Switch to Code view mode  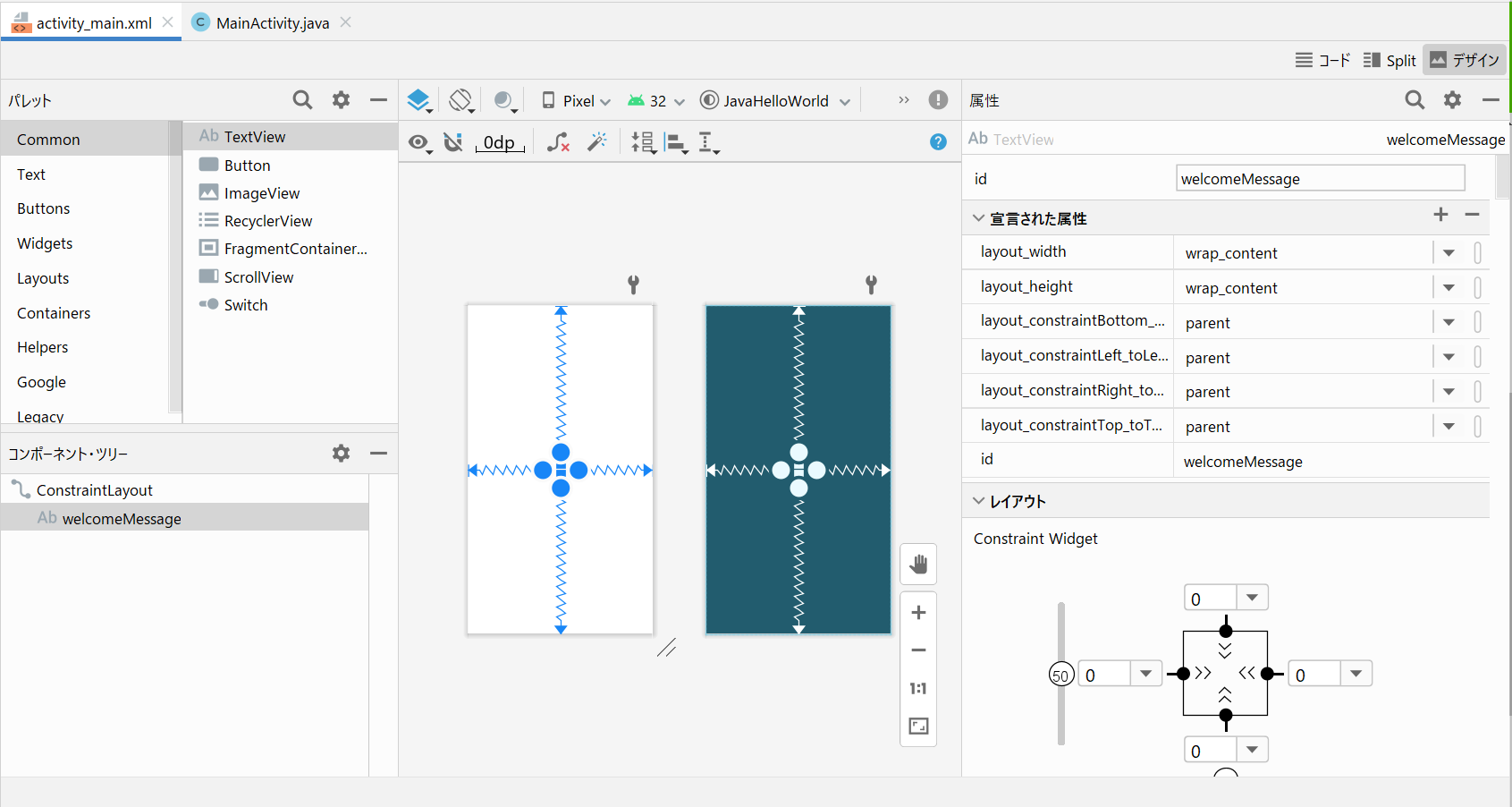coord(1322,60)
